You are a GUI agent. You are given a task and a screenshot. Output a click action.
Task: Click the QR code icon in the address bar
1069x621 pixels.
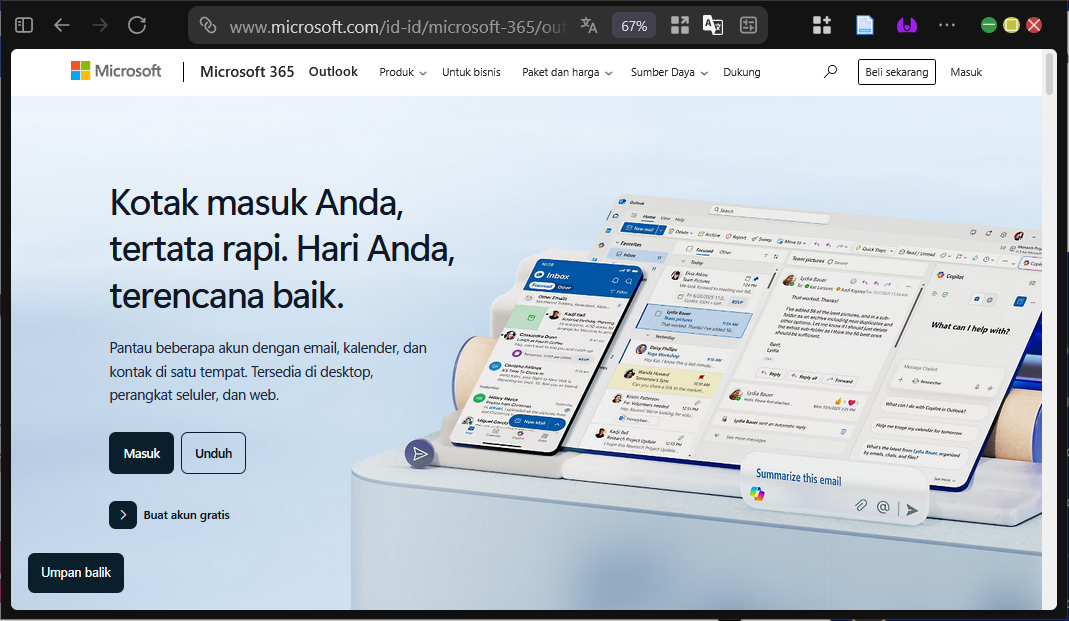pyautogui.click(x=680, y=26)
